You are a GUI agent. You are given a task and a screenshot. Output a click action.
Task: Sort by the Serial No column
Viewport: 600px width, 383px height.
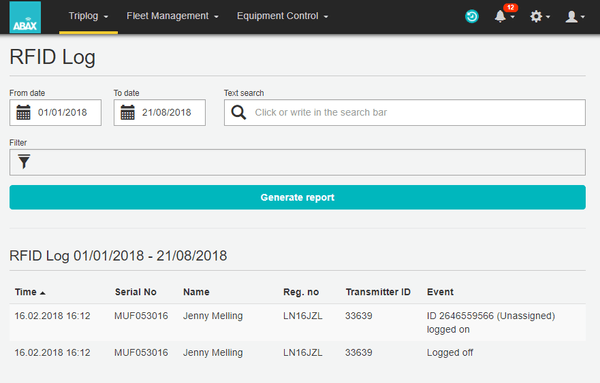coord(135,292)
